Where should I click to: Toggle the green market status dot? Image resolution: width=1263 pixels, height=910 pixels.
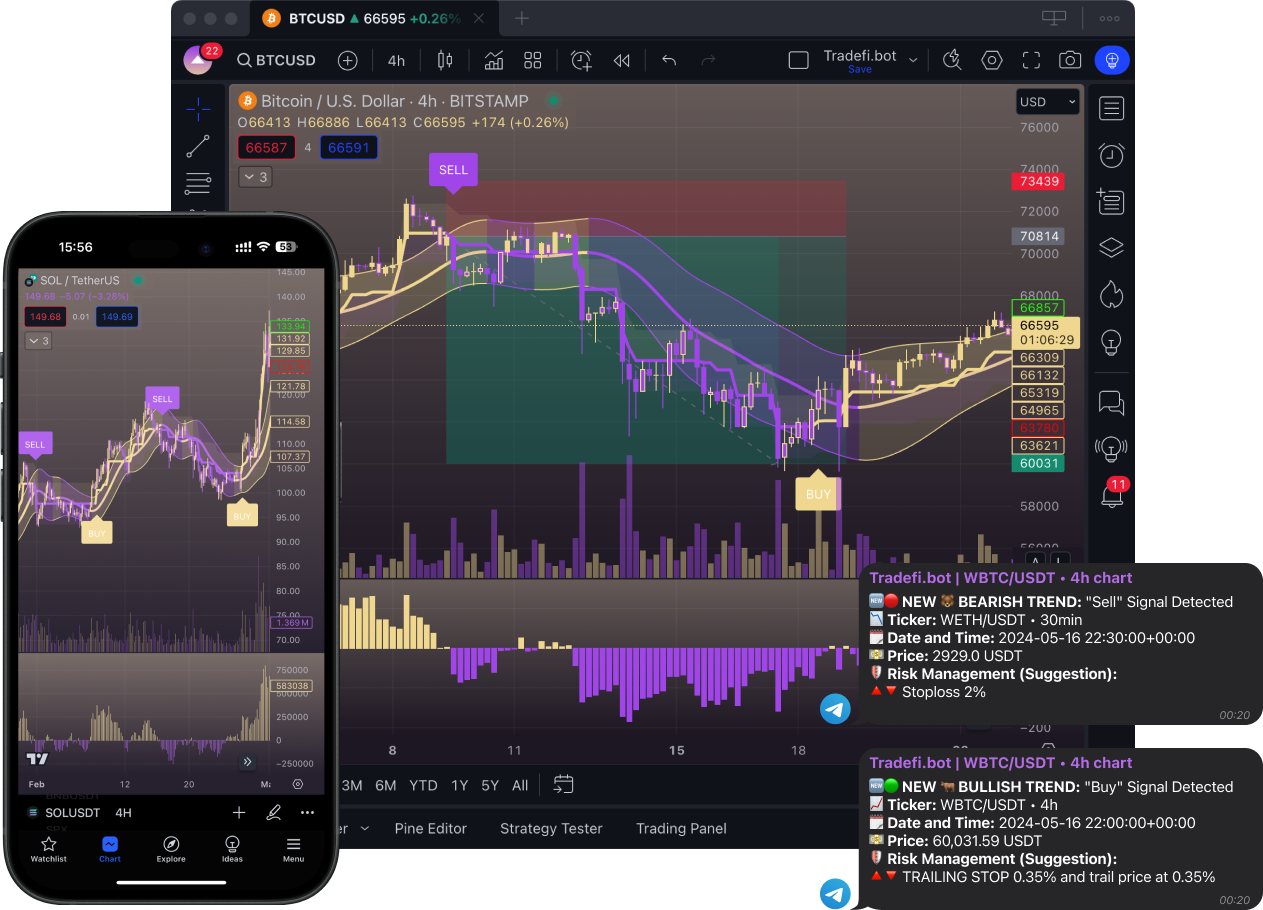tap(553, 101)
